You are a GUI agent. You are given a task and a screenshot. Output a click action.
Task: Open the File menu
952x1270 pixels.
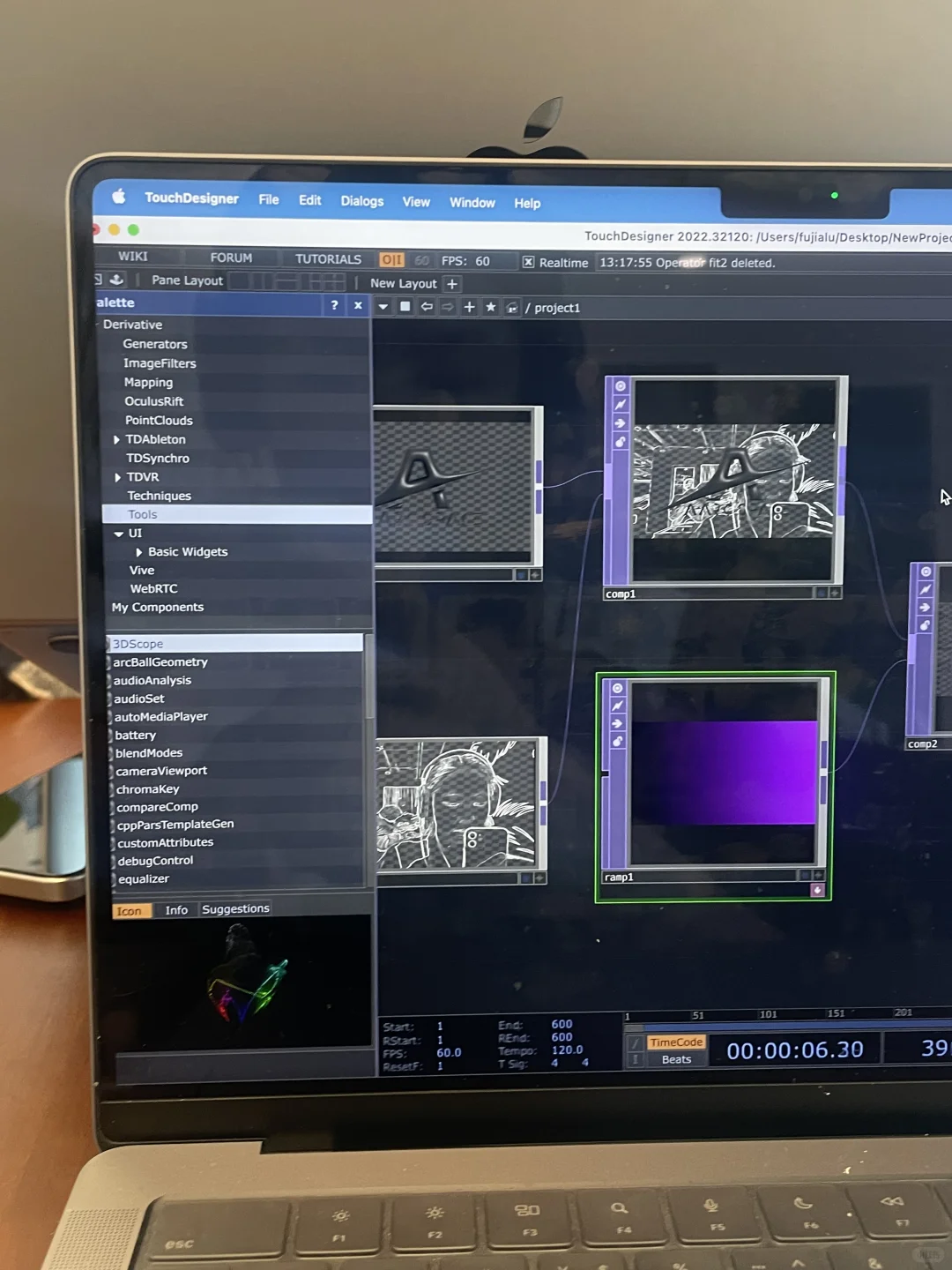coord(269,200)
